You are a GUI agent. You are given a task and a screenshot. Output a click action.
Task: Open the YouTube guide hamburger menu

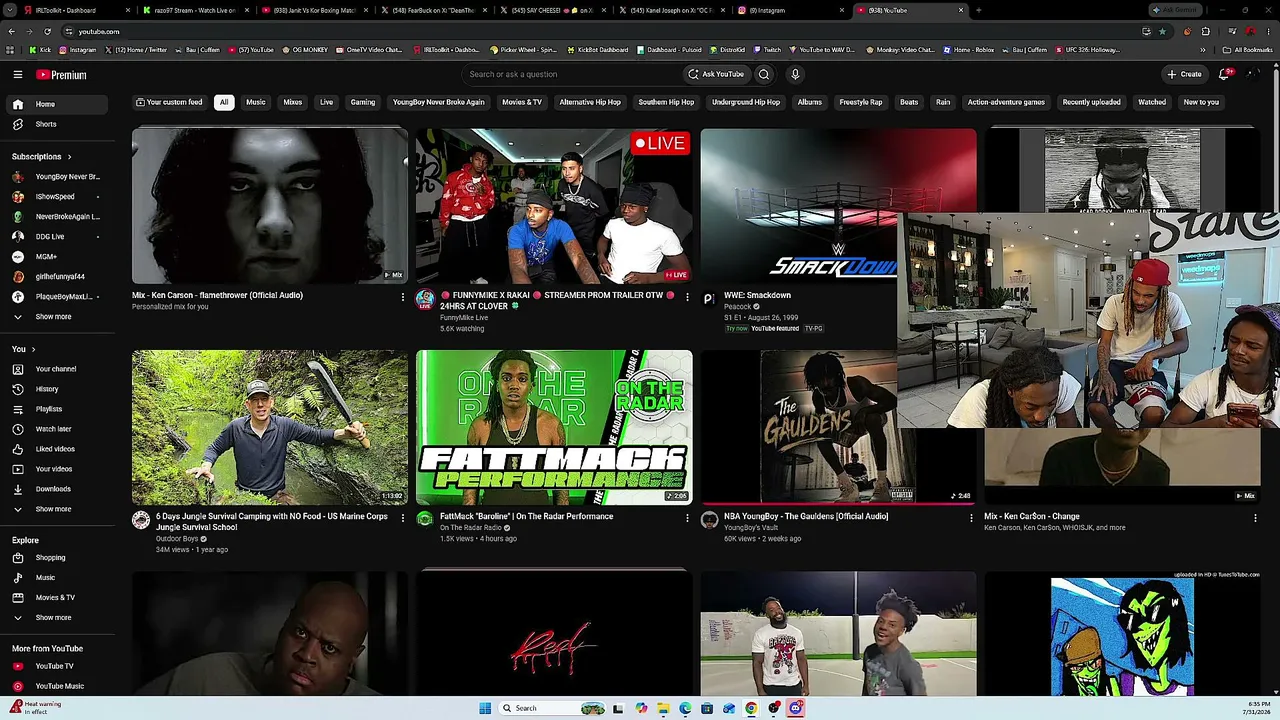(18, 74)
